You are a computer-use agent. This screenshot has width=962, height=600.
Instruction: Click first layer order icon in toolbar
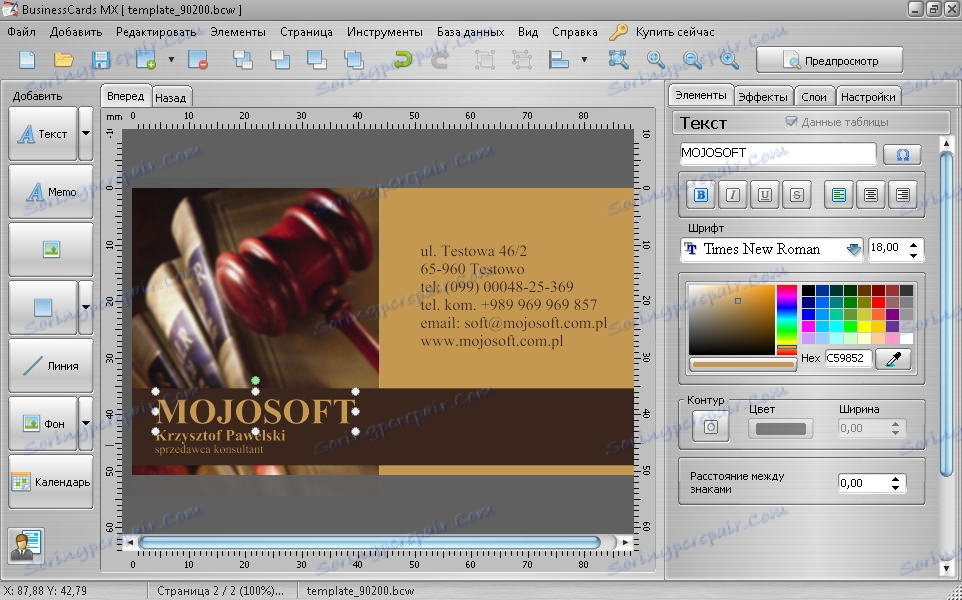point(243,60)
